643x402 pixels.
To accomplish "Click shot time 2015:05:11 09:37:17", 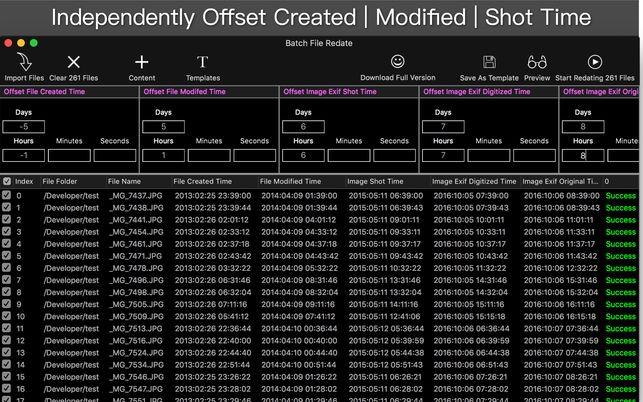I will 385,244.
